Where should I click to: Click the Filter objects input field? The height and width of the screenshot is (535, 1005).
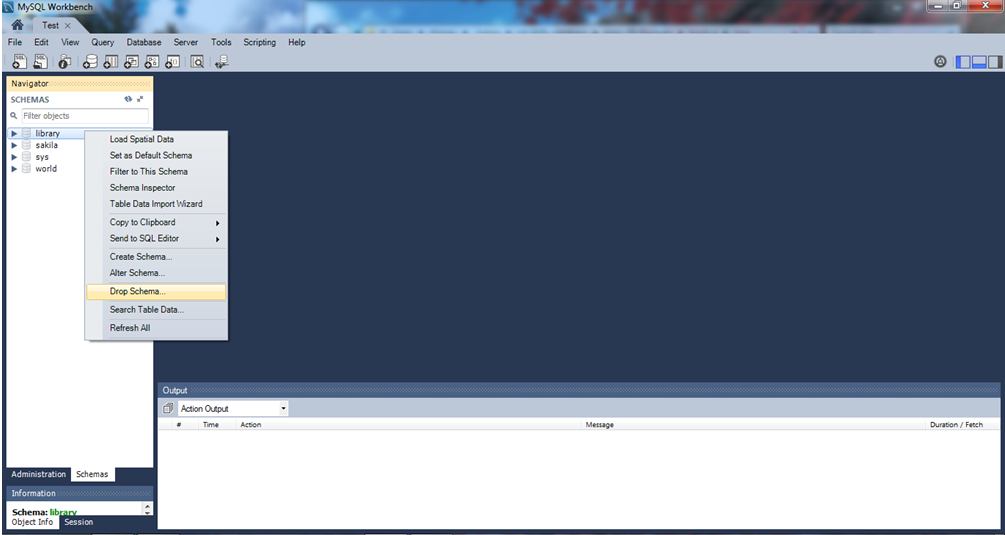click(85, 116)
